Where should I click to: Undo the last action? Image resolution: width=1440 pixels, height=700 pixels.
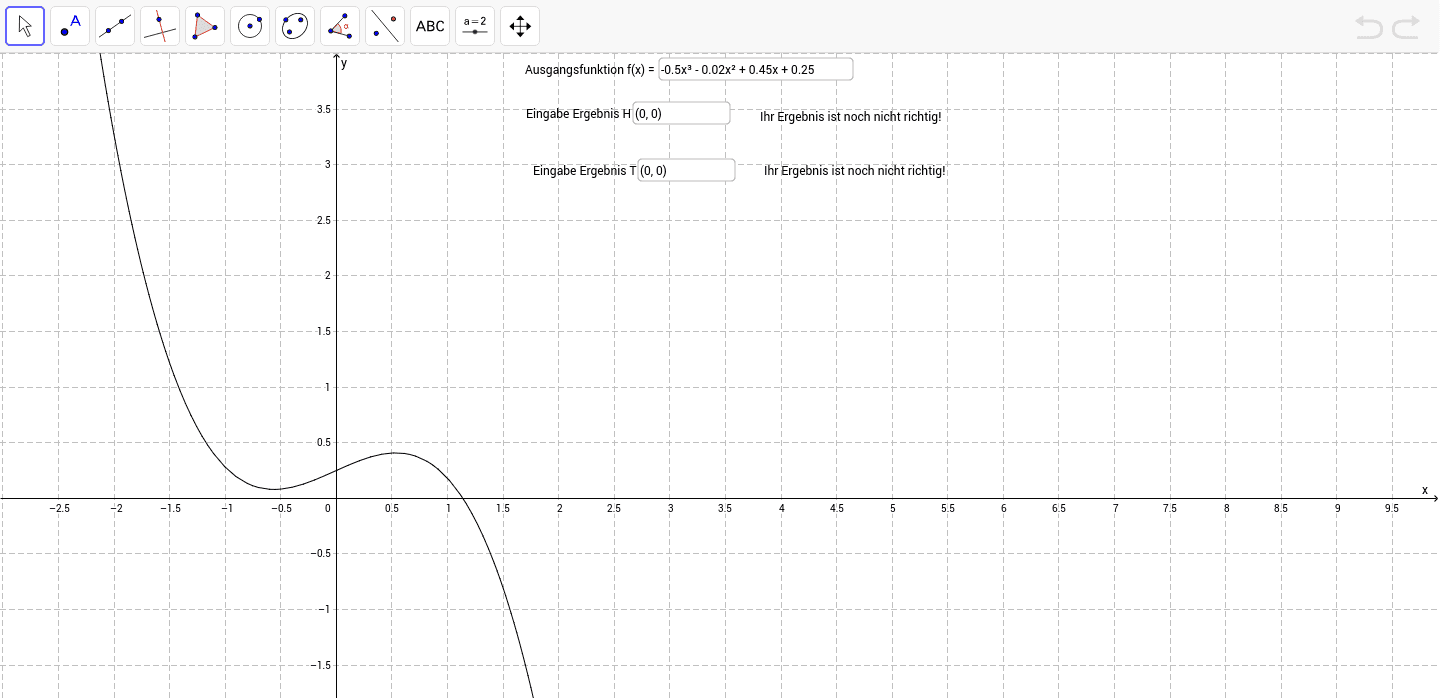(x=1369, y=27)
